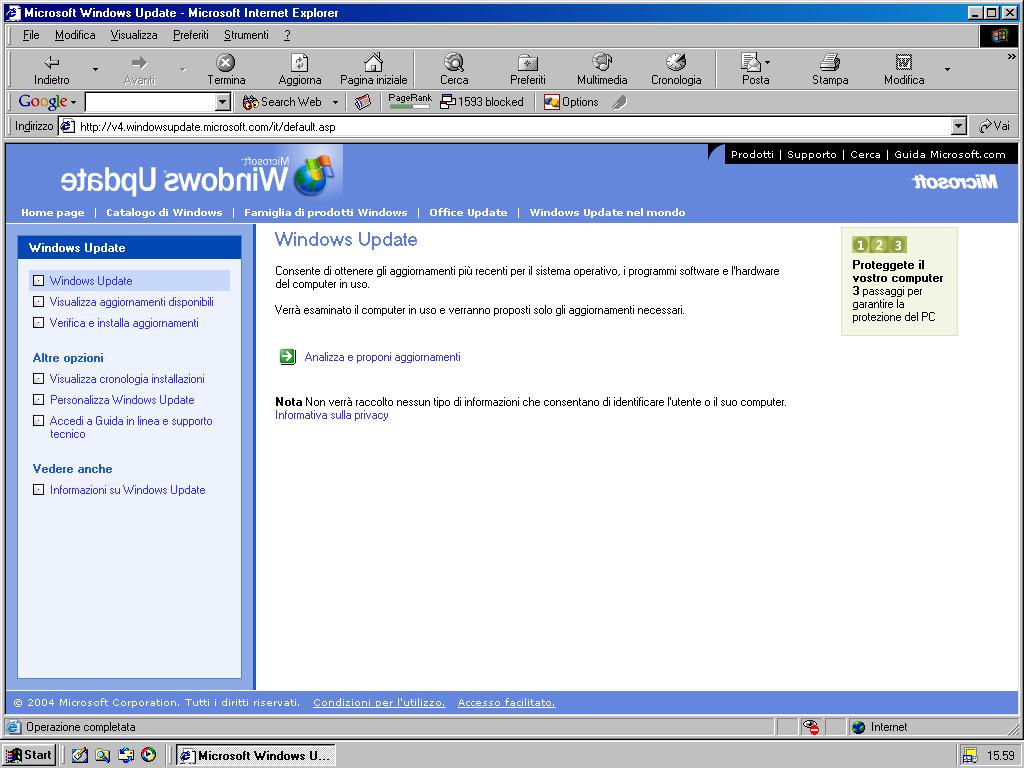Open the Modifica menu

pos(75,35)
